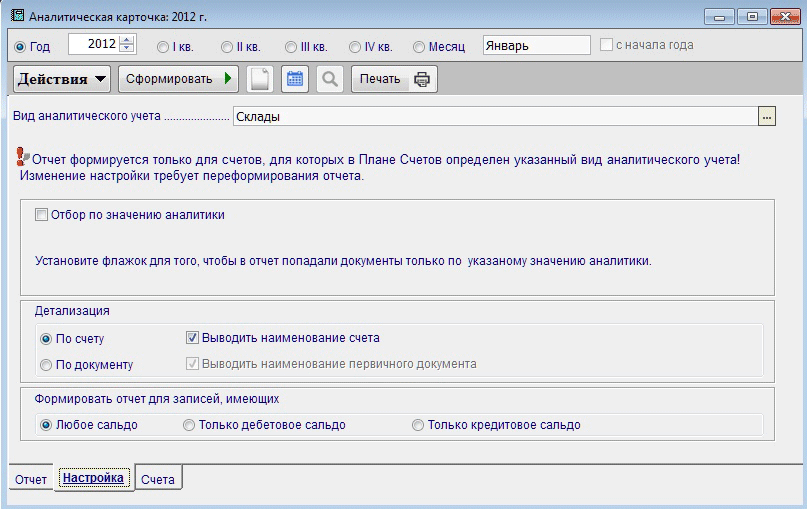Toggle Выводить наименование счета checkbox

tap(192, 338)
